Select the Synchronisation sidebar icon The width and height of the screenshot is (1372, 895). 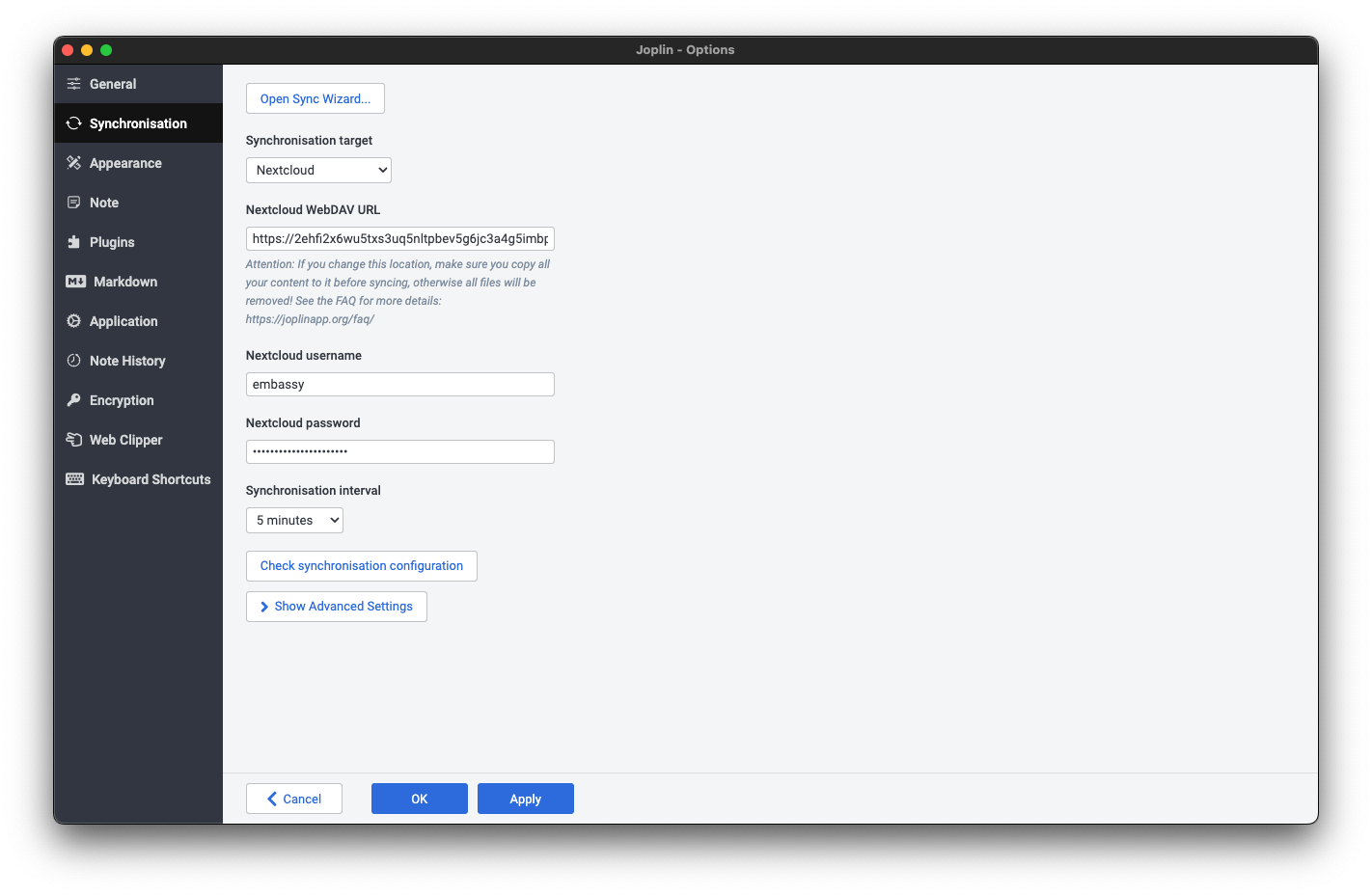click(x=74, y=123)
